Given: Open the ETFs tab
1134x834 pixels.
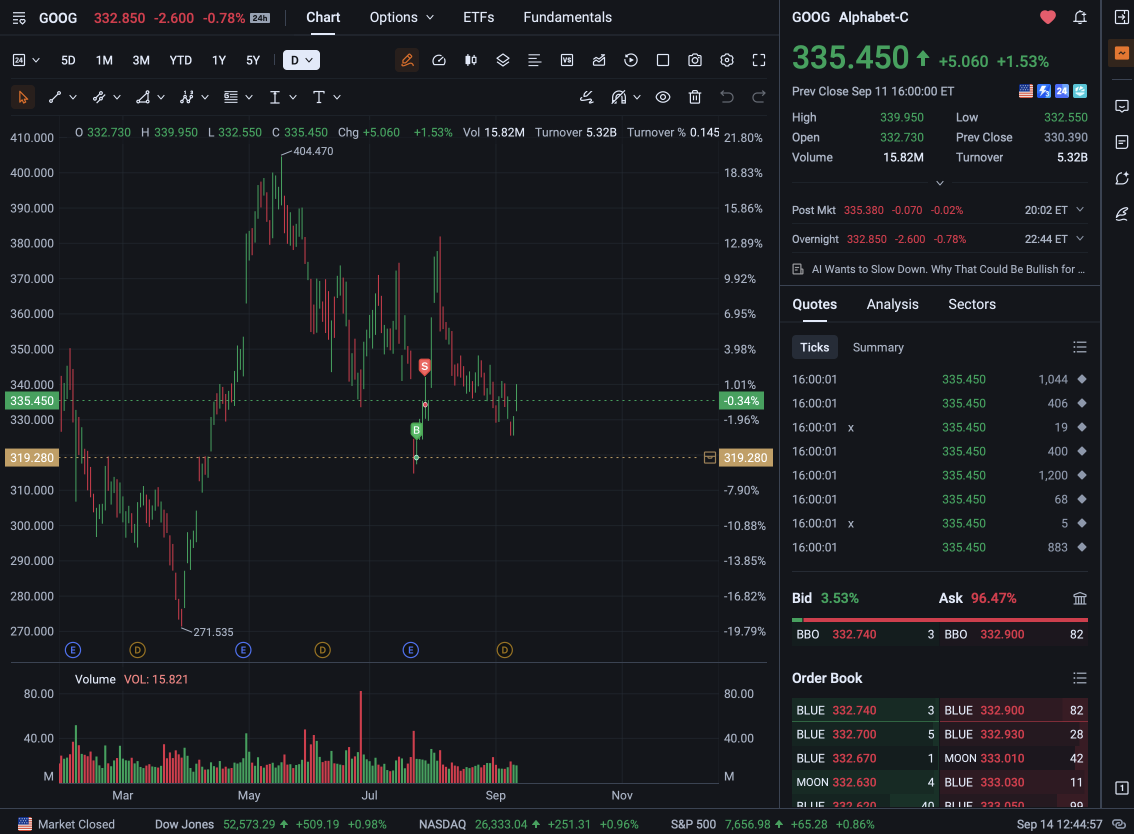Looking at the screenshot, I should 479,17.
